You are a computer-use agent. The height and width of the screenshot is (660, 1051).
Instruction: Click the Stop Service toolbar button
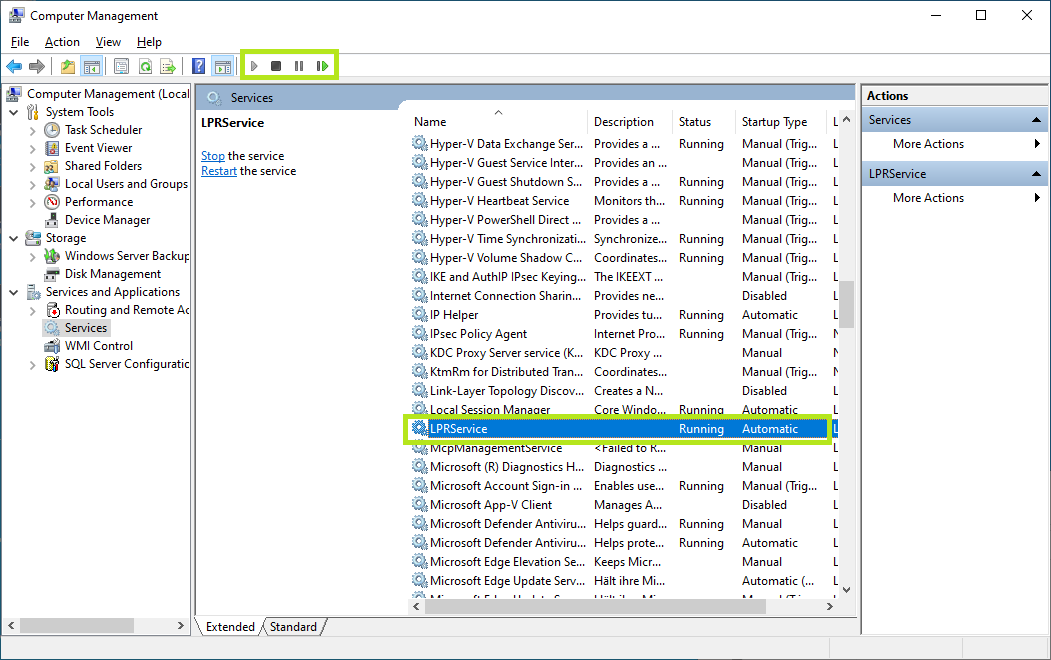coord(276,66)
